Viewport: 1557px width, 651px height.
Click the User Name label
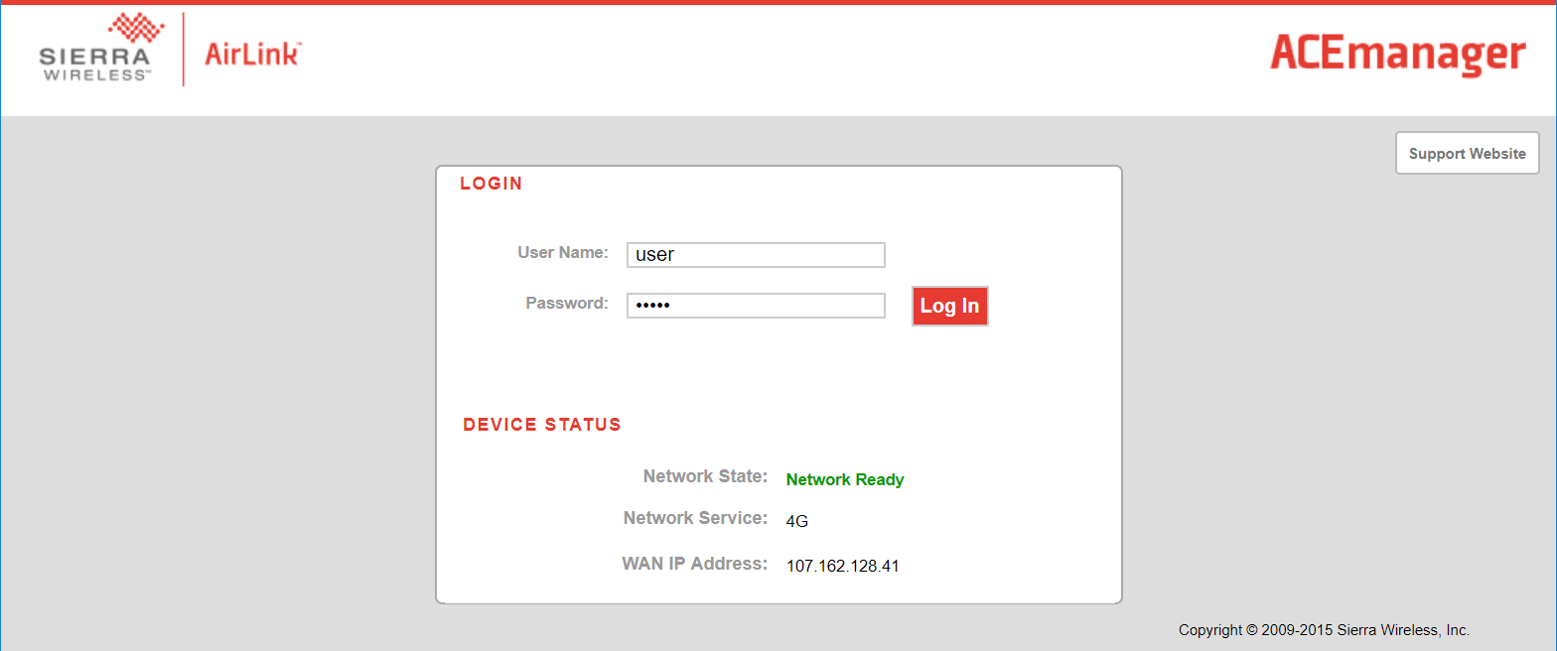coord(562,253)
